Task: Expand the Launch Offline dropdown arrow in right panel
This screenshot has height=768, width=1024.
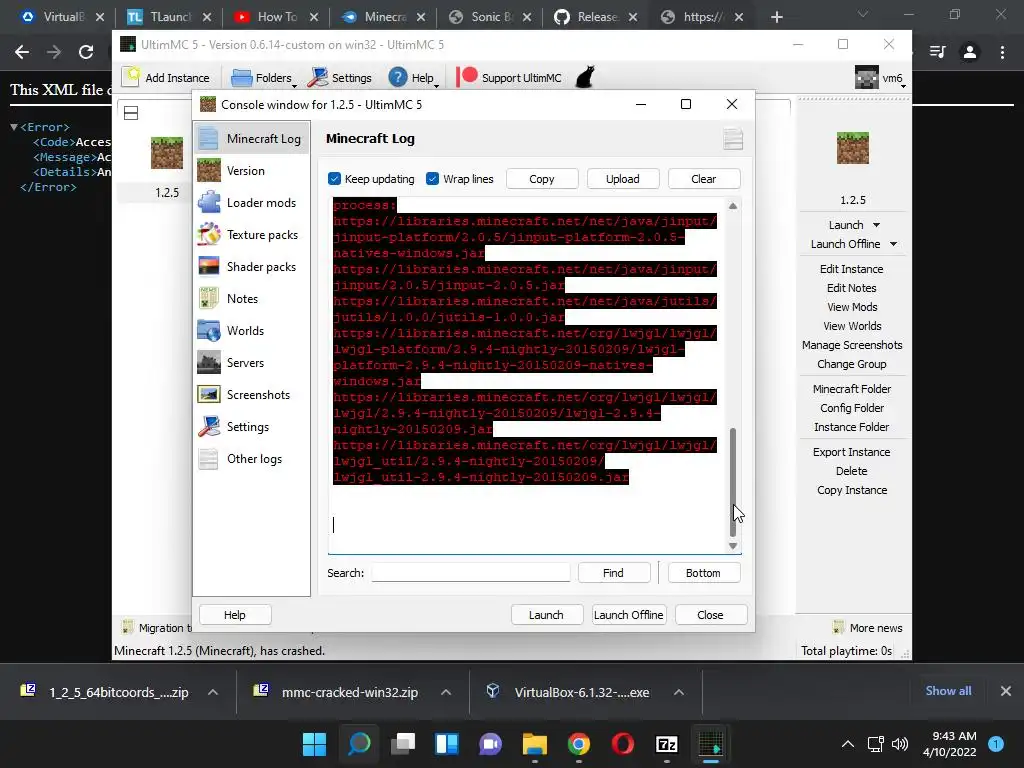Action: click(x=893, y=244)
